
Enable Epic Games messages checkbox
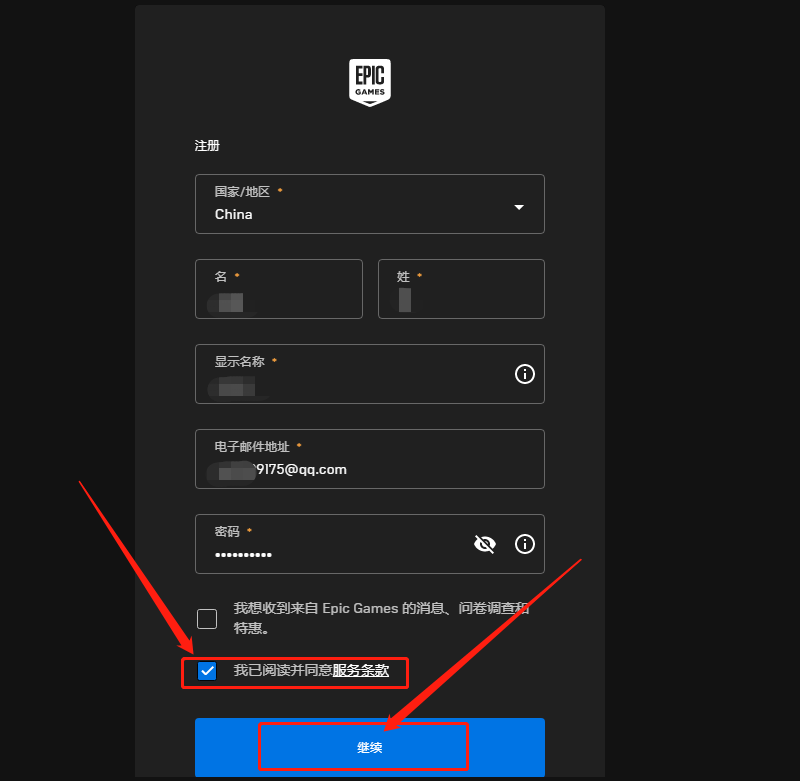tap(207, 619)
